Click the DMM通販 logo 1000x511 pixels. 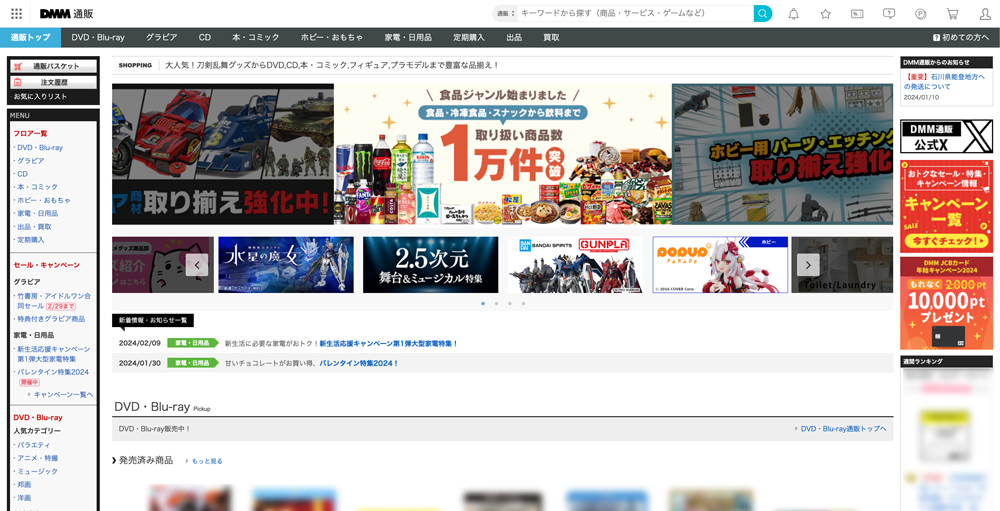pos(66,13)
